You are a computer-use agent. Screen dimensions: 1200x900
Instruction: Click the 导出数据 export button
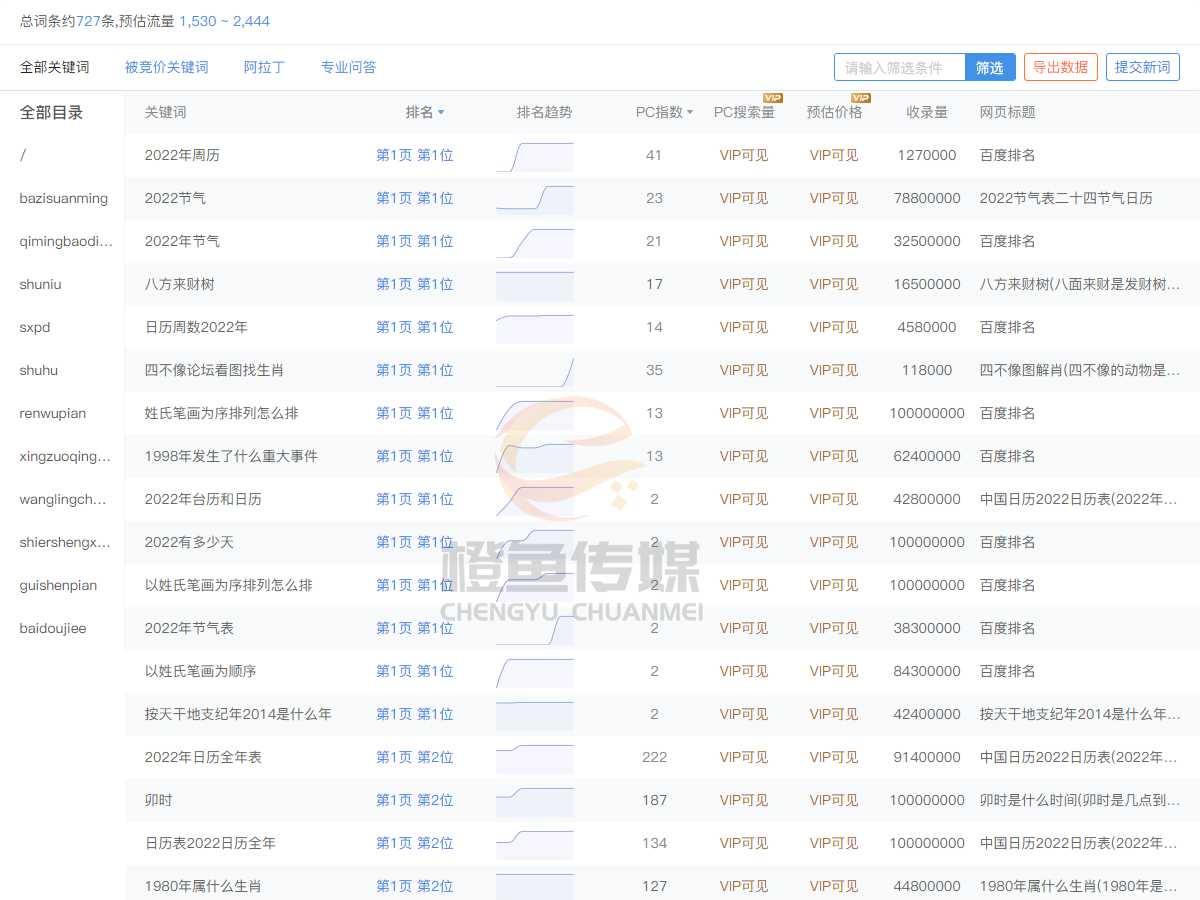(x=1061, y=67)
